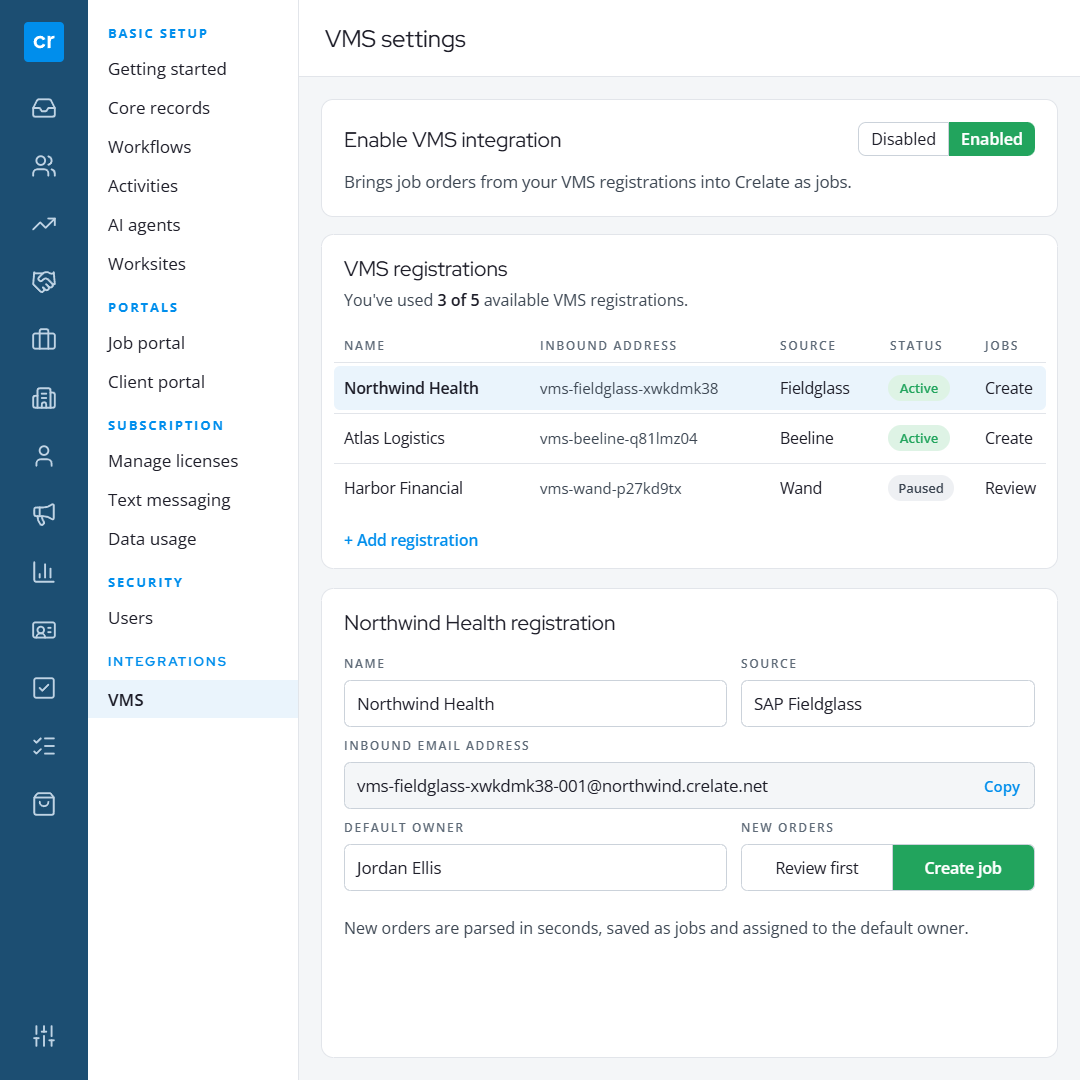Click the Crelate 'cr' logo

pos(43,42)
